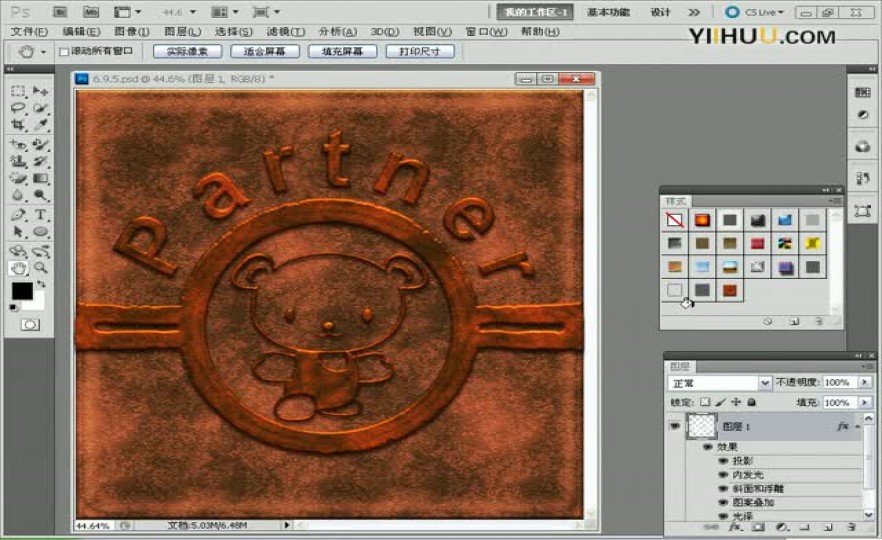Create new style in Styles panel

click(x=794, y=322)
